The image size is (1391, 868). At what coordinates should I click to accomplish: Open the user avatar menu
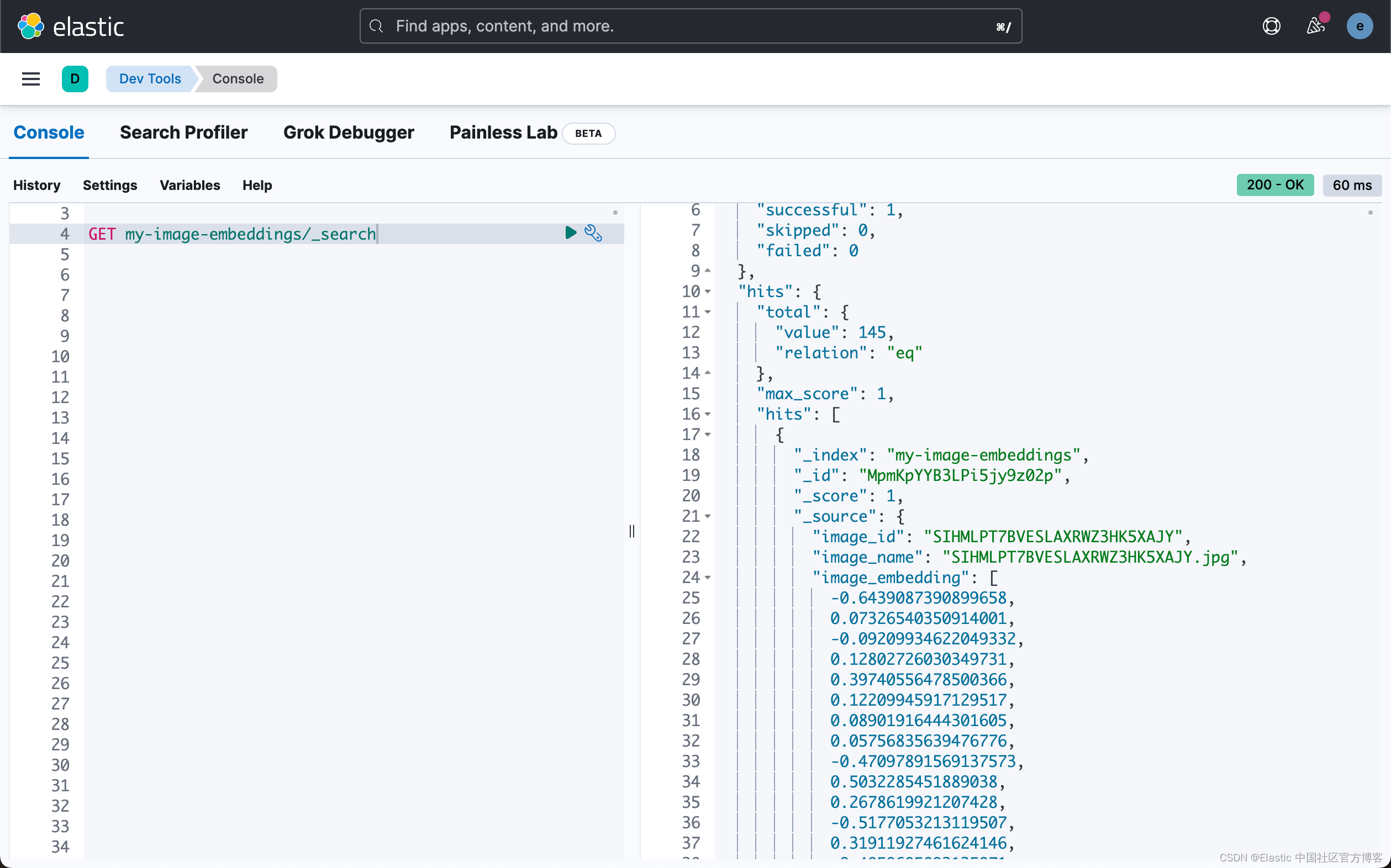click(x=1359, y=27)
